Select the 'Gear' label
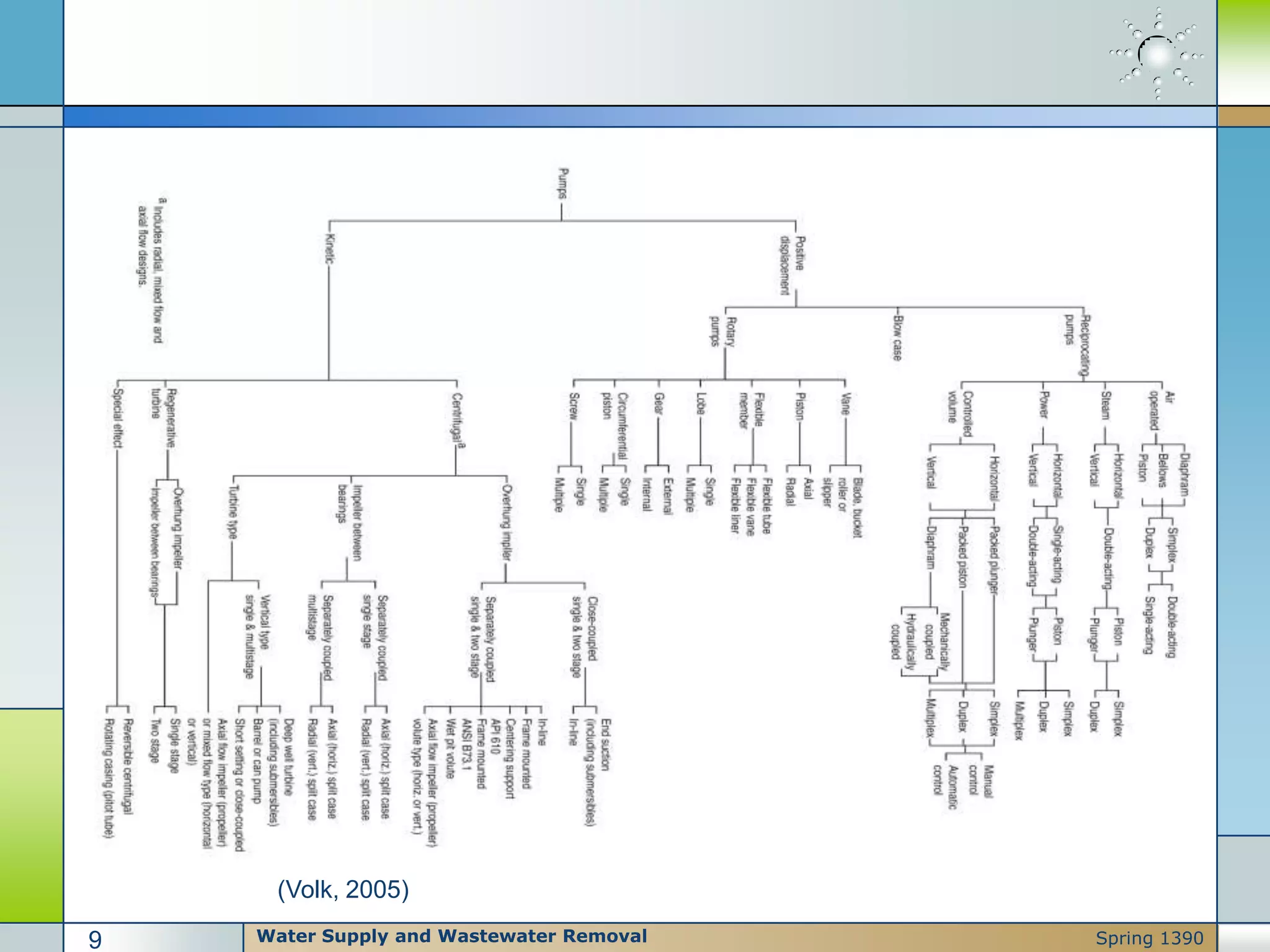 (x=659, y=404)
